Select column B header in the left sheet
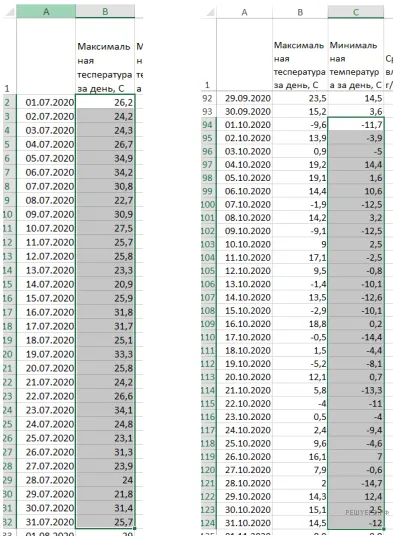 tap(105, 11)
